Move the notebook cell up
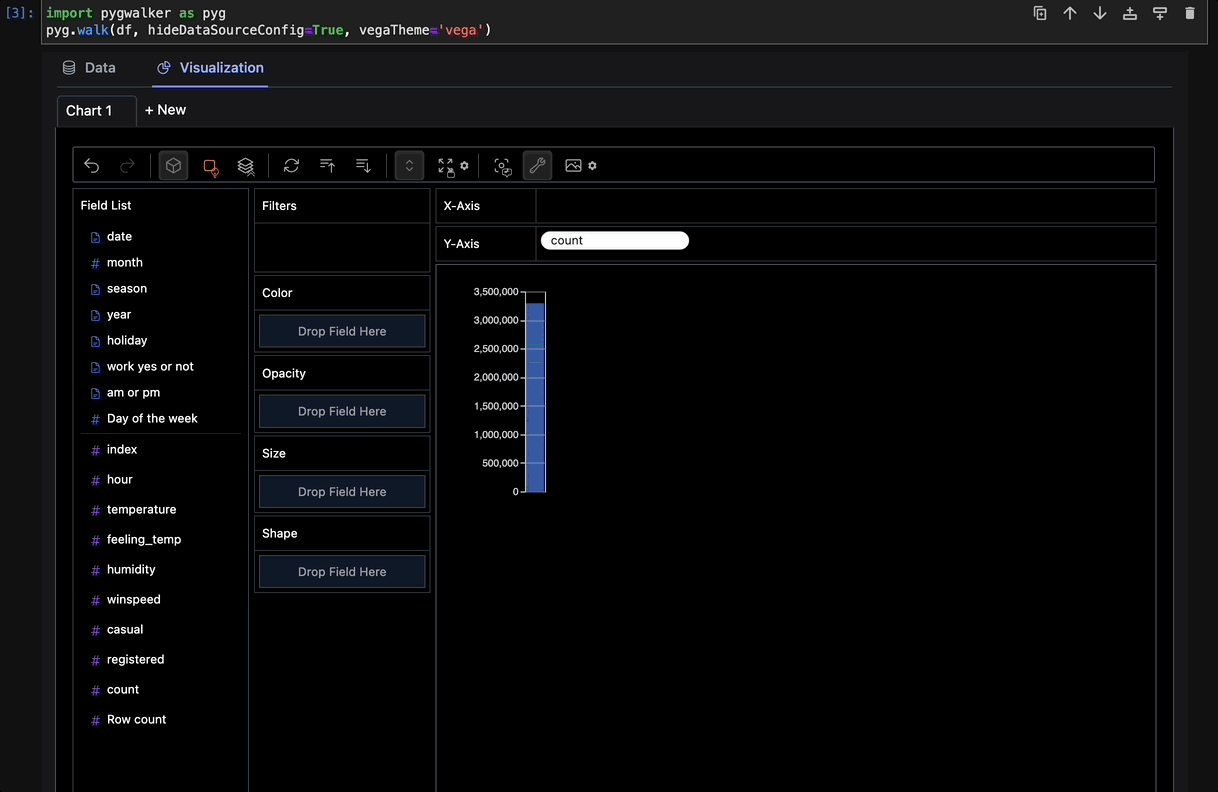The width and height of the screenshot is (1218, 792). point(1070,13)
